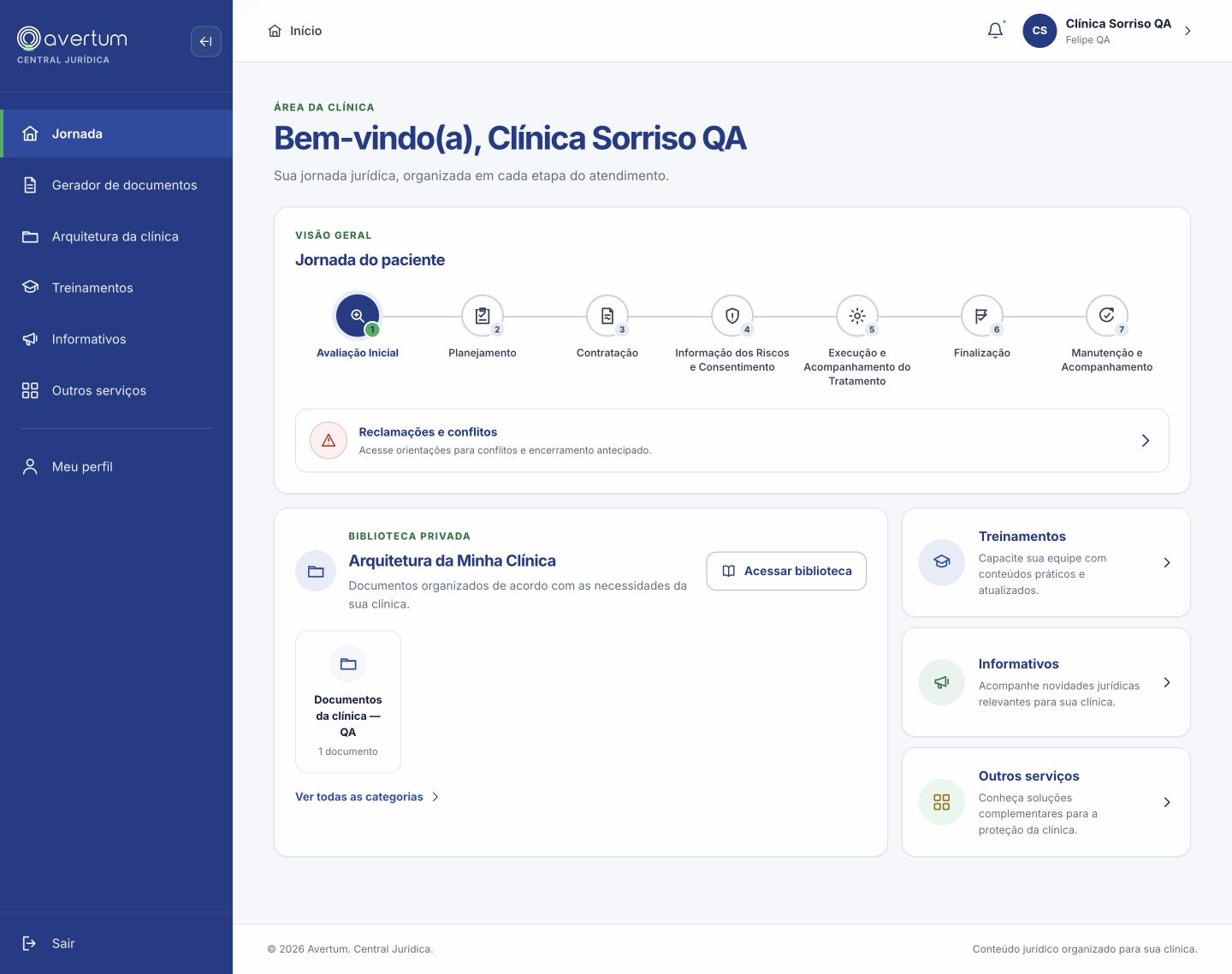
Task: Click the Manutenção e Acompanhamento label
Action: coord(1107,359)
